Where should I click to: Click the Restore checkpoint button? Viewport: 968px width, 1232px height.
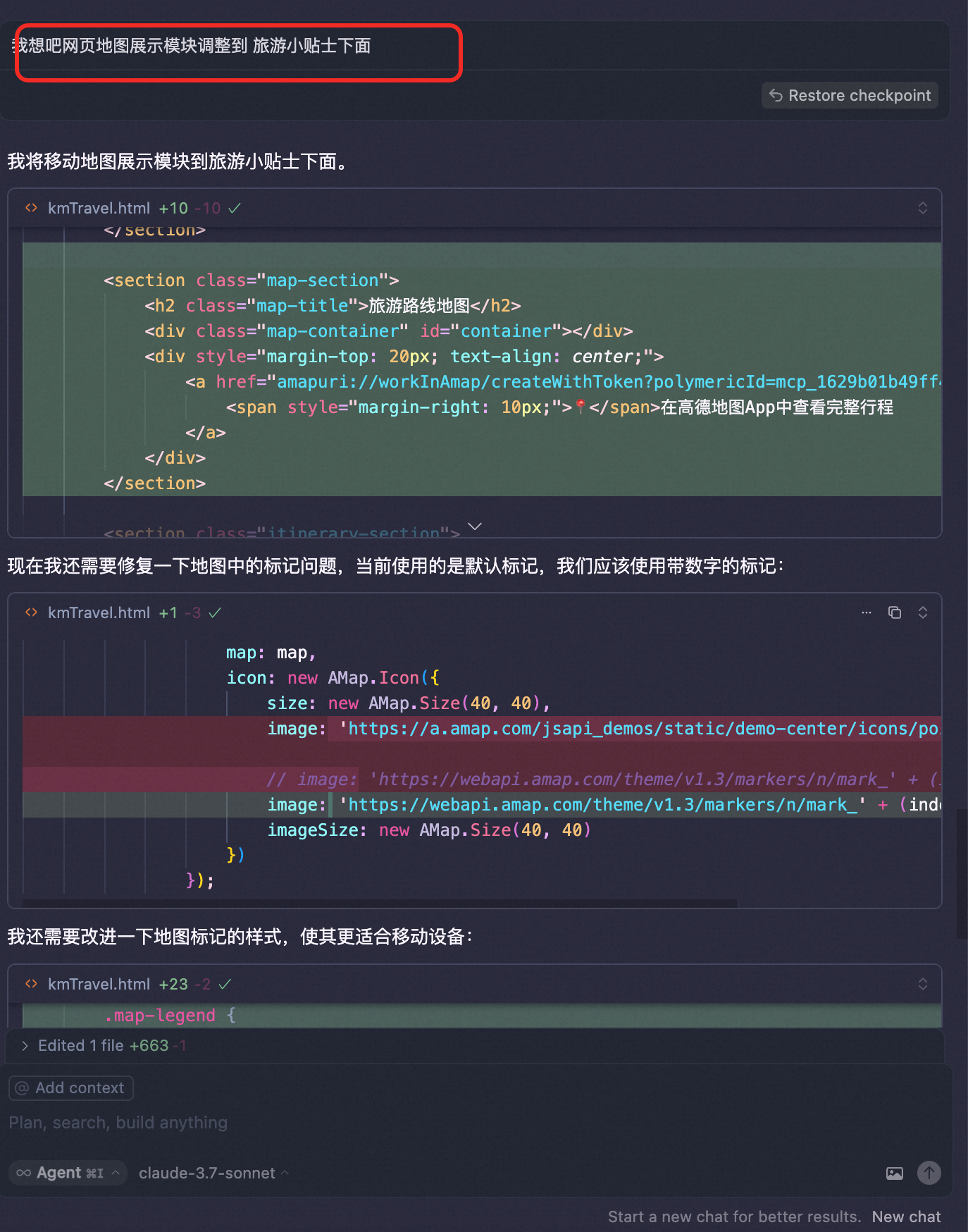pos(850,95)
